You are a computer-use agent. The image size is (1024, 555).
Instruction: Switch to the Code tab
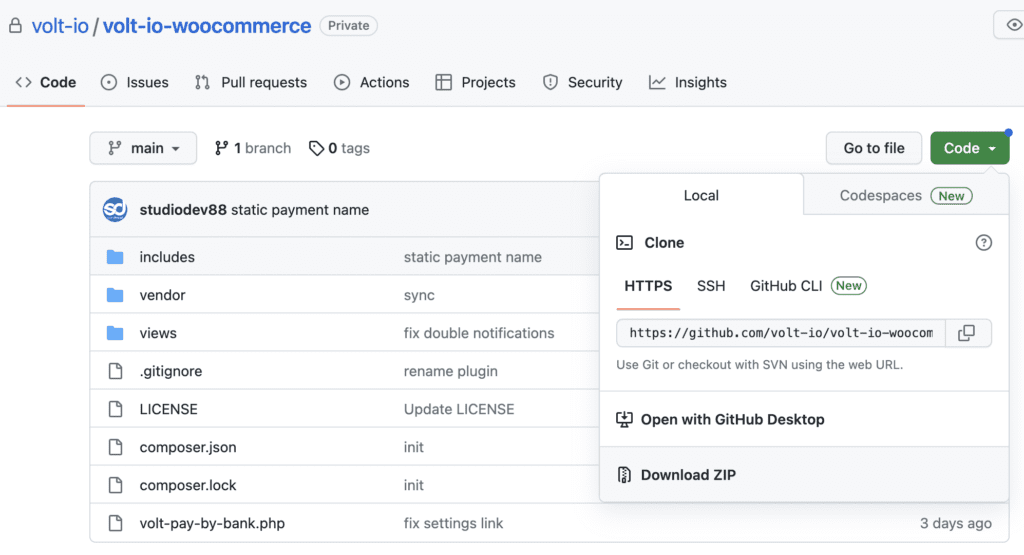point(46,82)
